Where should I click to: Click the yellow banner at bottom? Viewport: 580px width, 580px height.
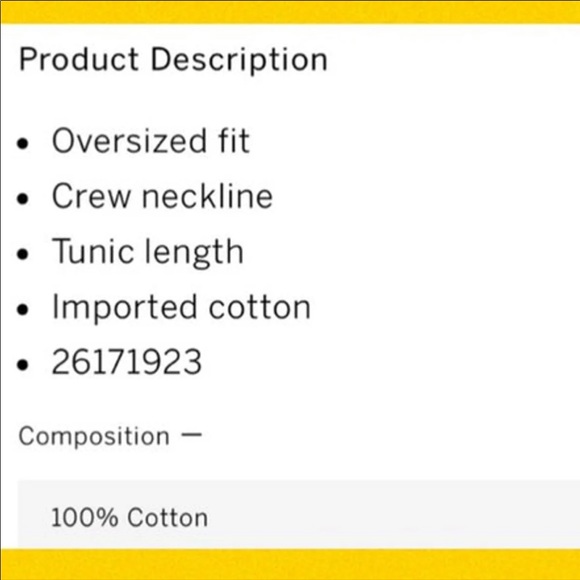(290, 564)
